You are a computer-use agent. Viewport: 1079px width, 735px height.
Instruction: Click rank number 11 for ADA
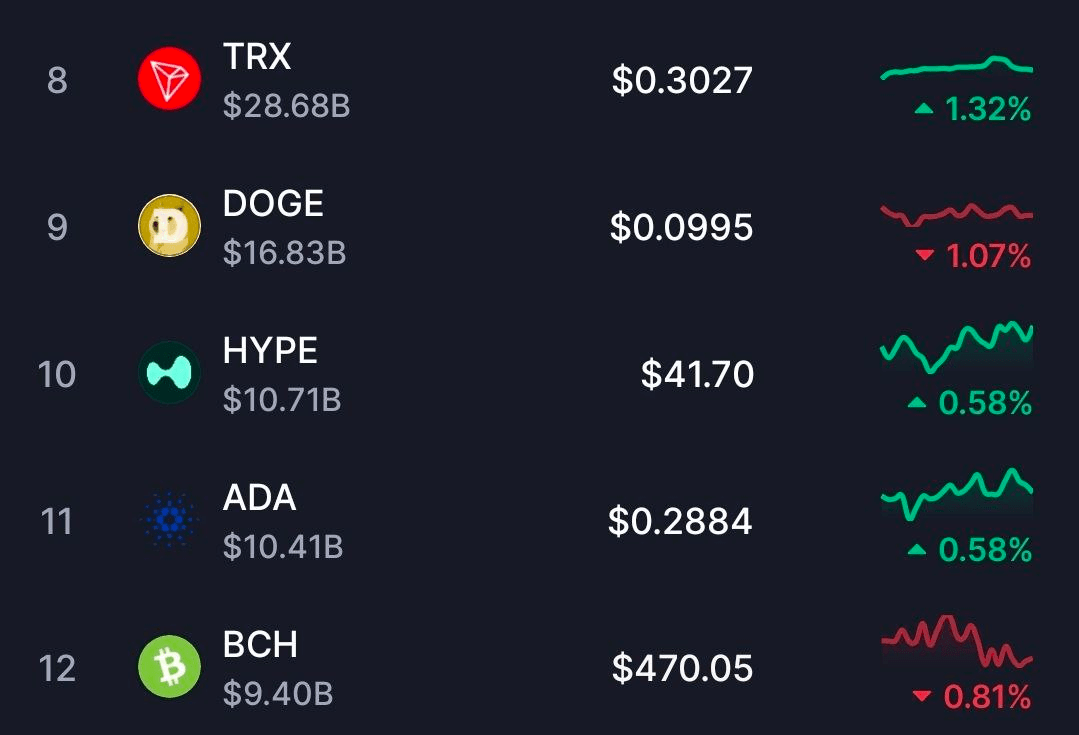(x=57, y=521)
